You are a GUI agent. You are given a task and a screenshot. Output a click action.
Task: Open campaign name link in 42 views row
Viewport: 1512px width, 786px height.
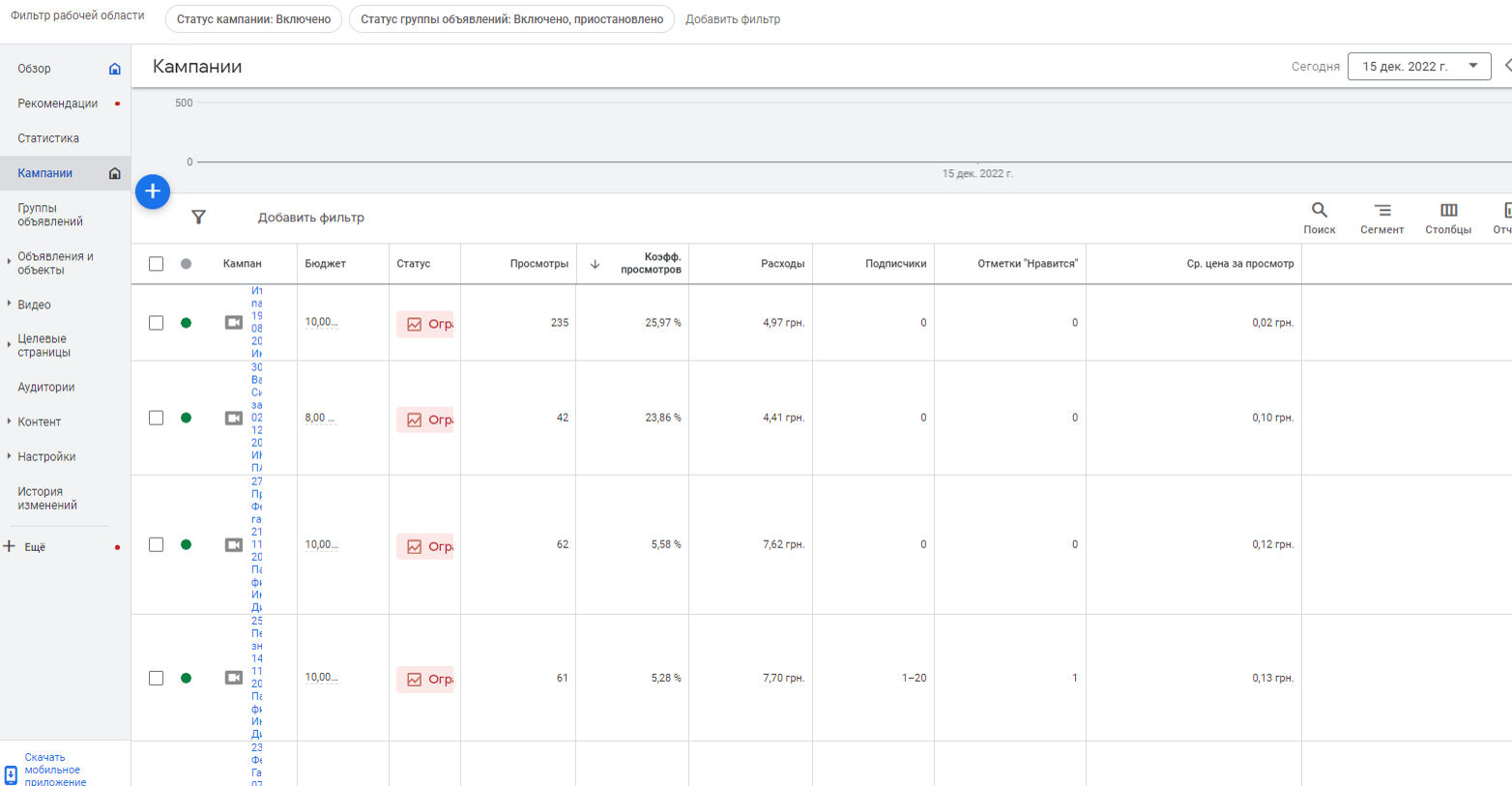pos(256,418)
